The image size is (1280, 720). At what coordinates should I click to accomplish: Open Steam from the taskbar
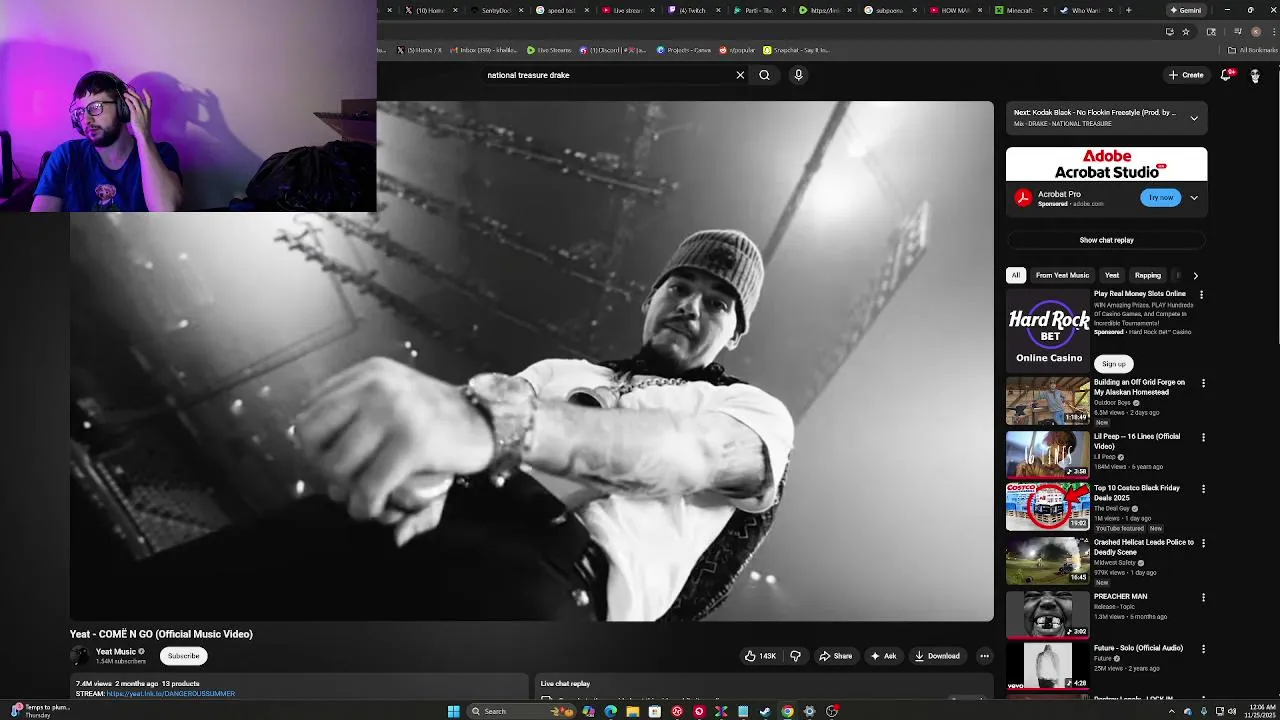(765, 711)
